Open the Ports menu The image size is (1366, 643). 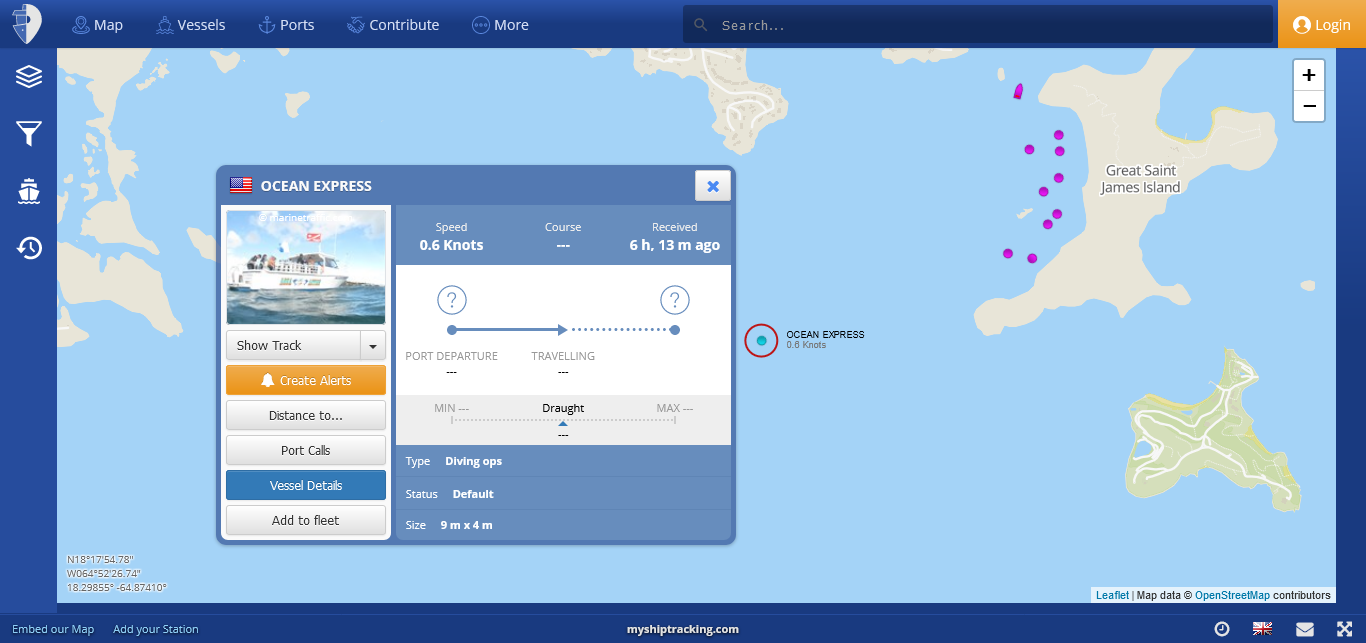[x=286, y=25]
